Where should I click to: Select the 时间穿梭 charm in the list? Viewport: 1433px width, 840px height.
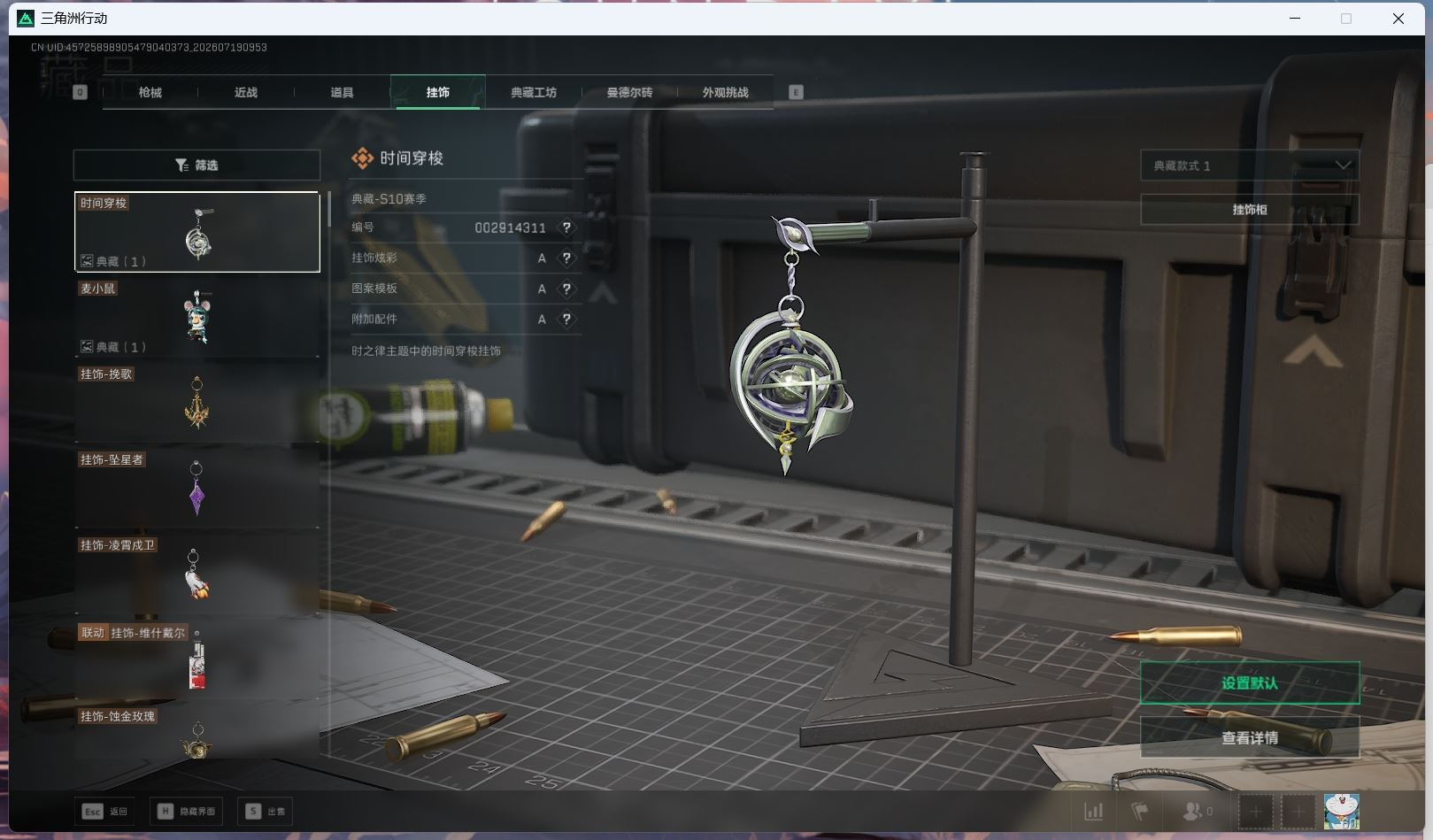pos(196,232)
